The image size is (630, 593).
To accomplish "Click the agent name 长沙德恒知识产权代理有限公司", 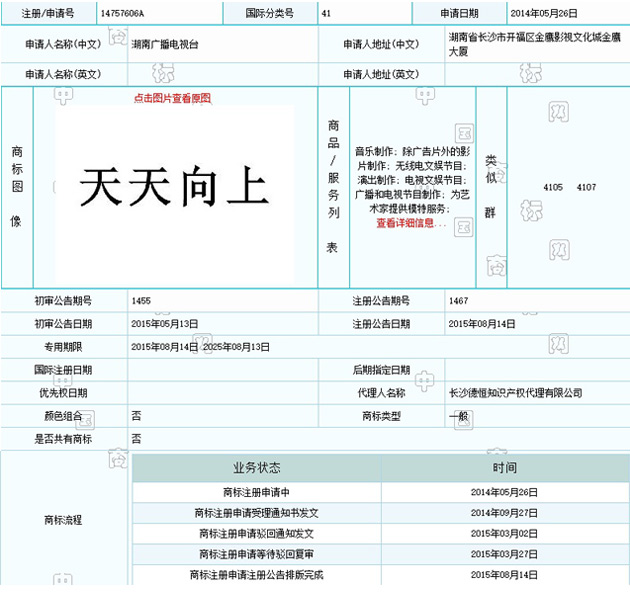I will point(516,393).
